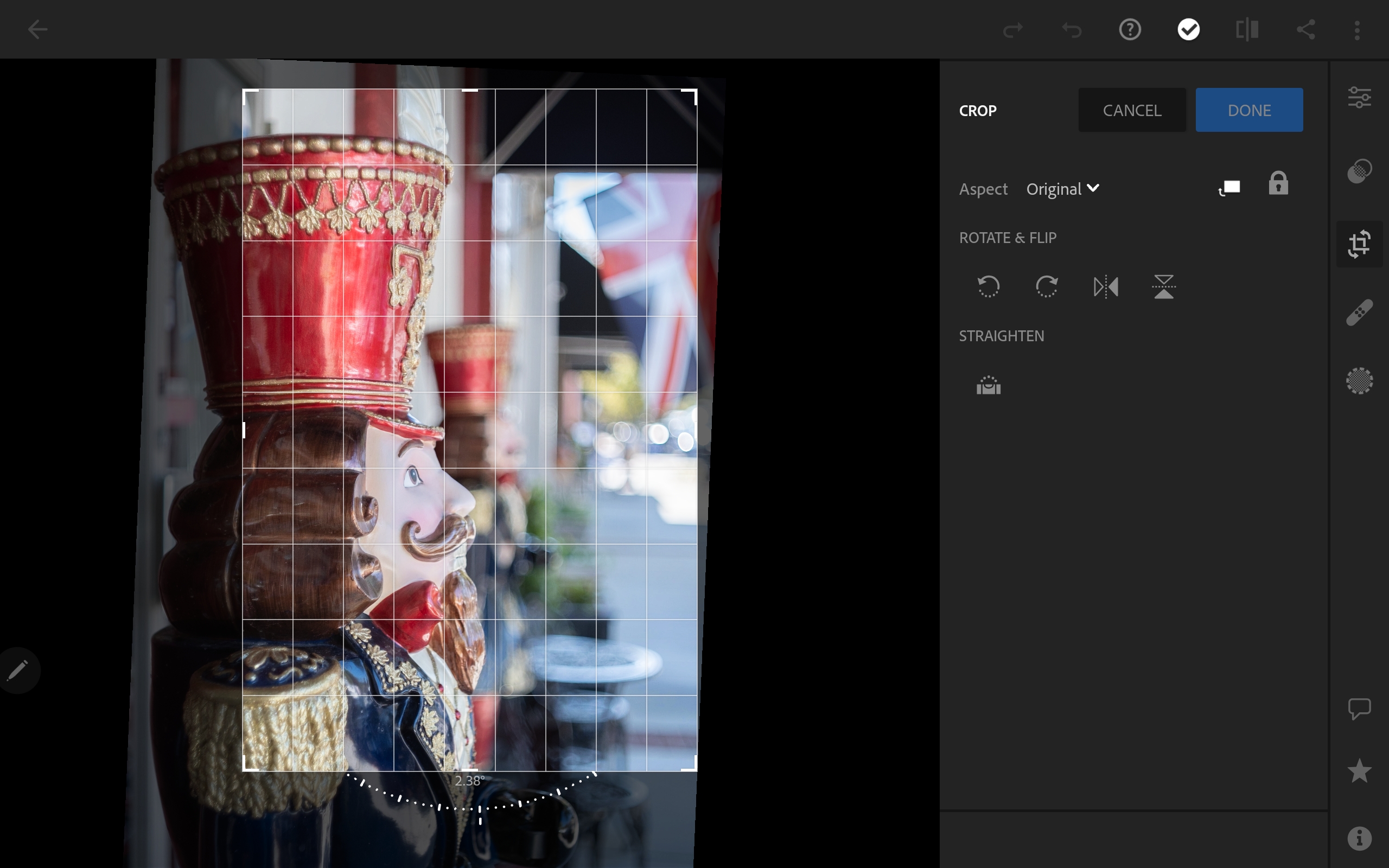Expand the Aspect Original dropdown

coord(1062,189)
